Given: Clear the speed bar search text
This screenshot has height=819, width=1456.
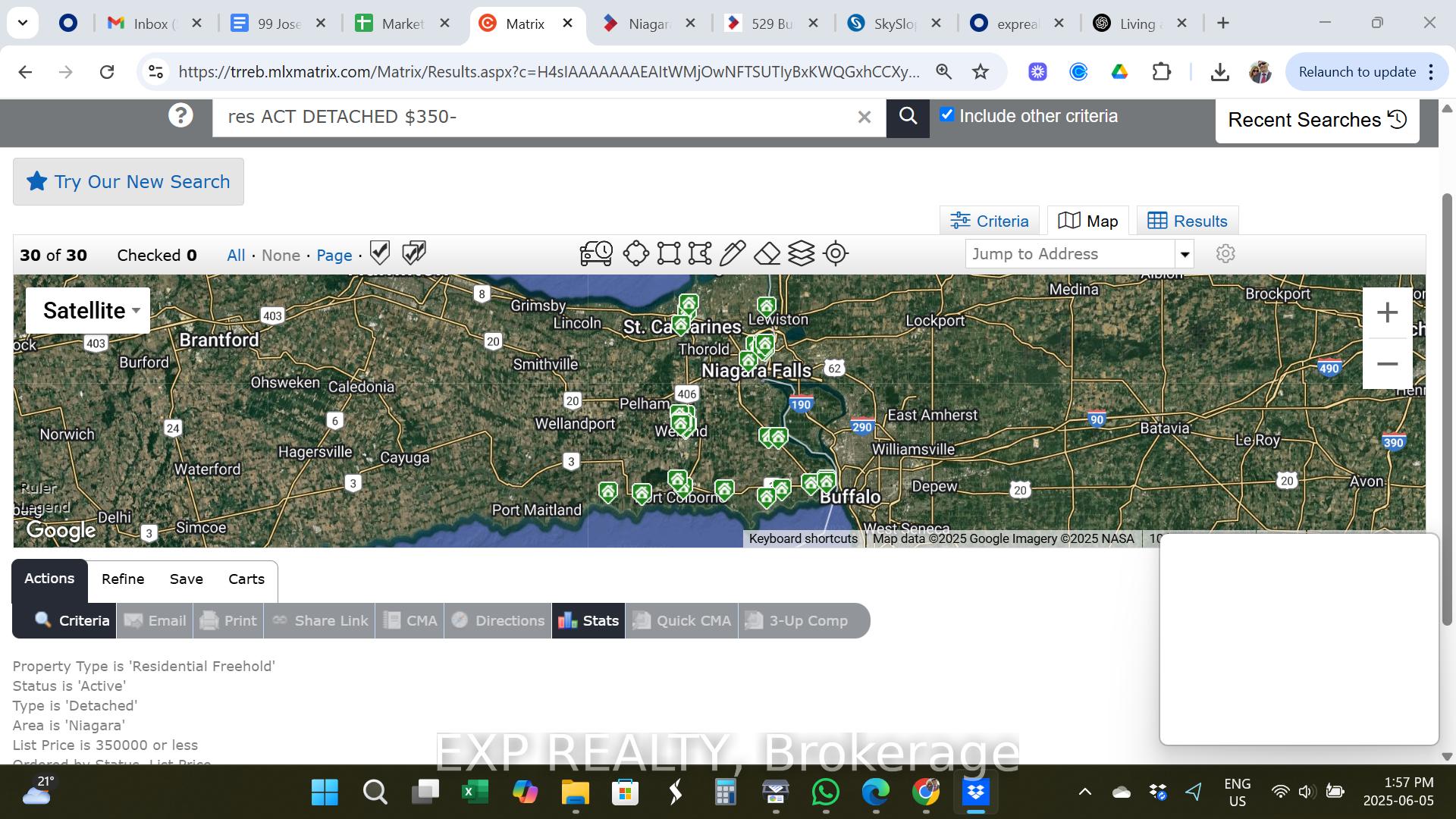Looking at the screenshot, I should [x=864, y=117].
